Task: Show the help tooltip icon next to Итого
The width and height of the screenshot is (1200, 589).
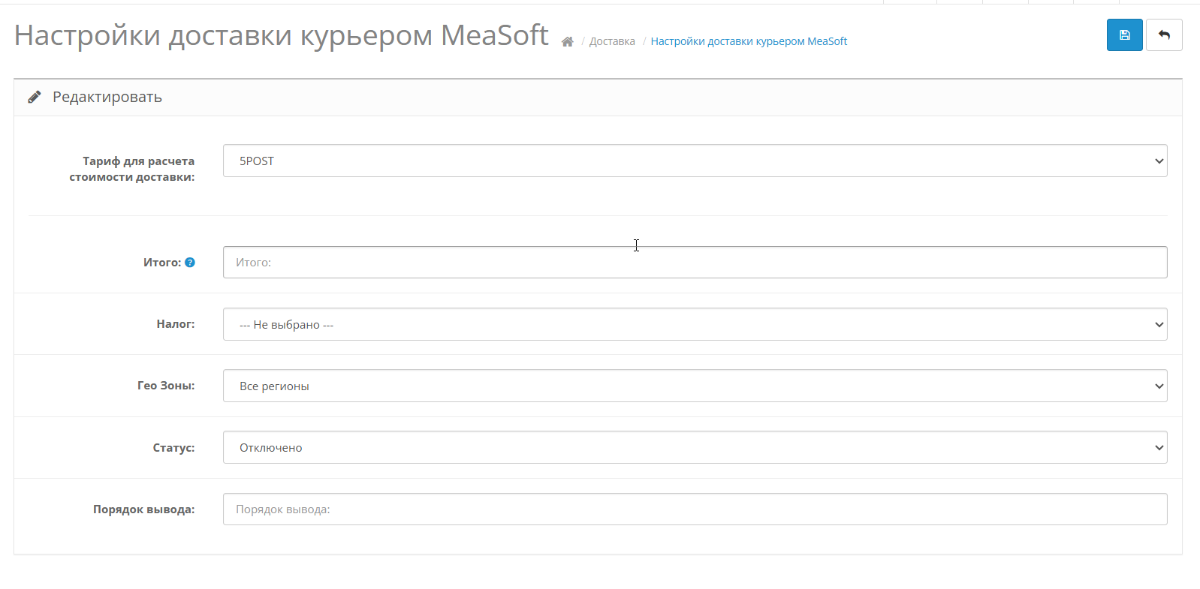Action: point(190,262)
